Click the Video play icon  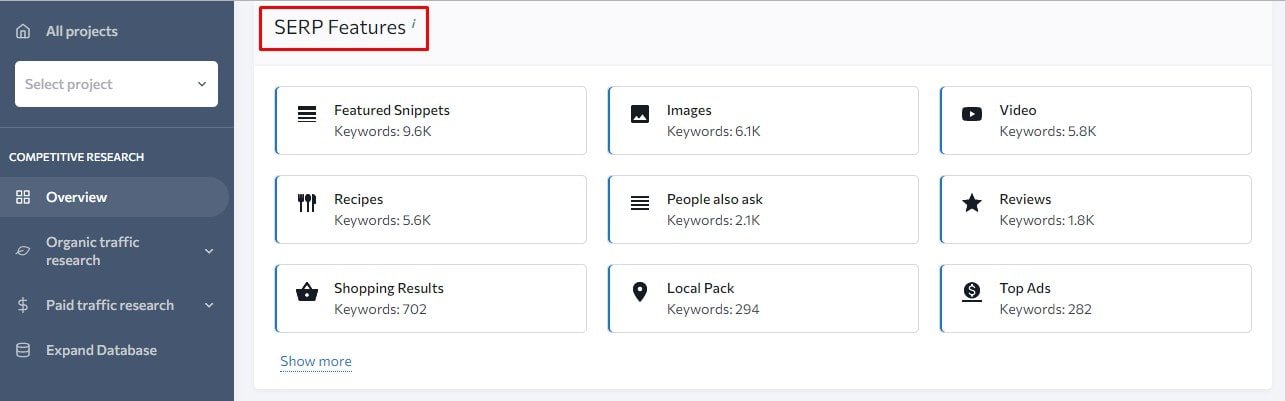(972, 114)
